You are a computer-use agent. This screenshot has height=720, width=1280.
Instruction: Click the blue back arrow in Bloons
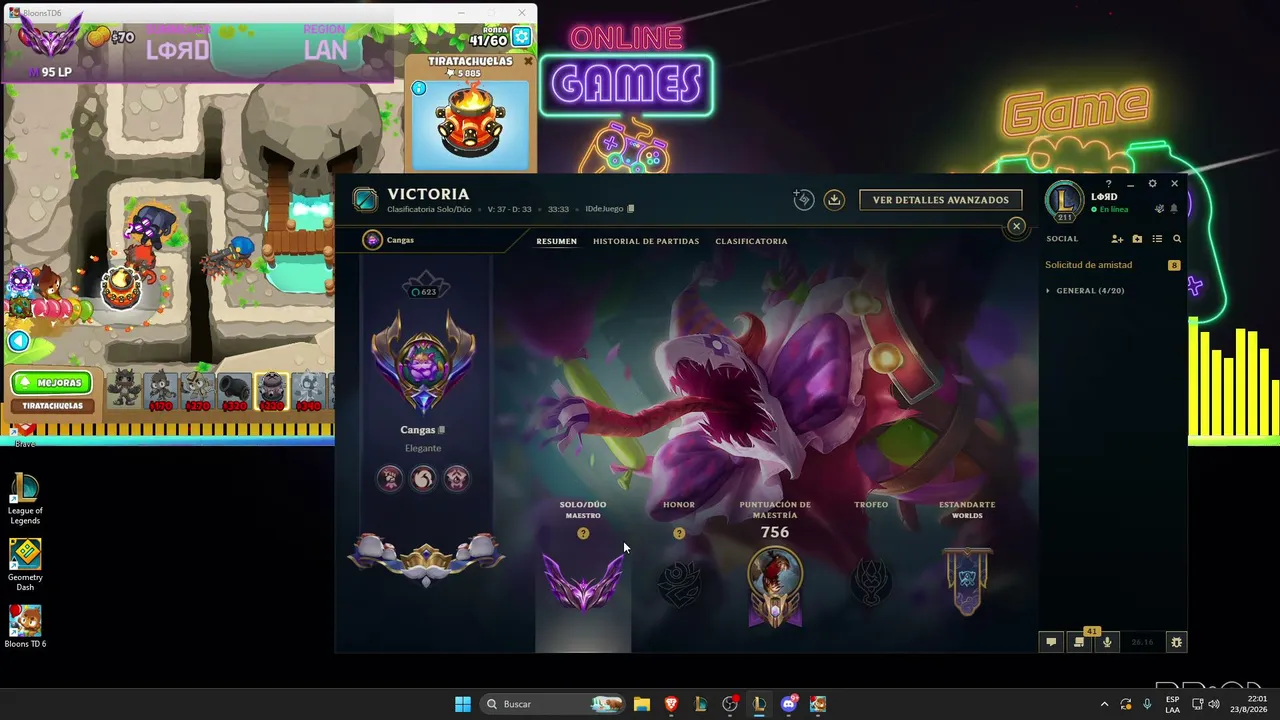tap(18, 342)
